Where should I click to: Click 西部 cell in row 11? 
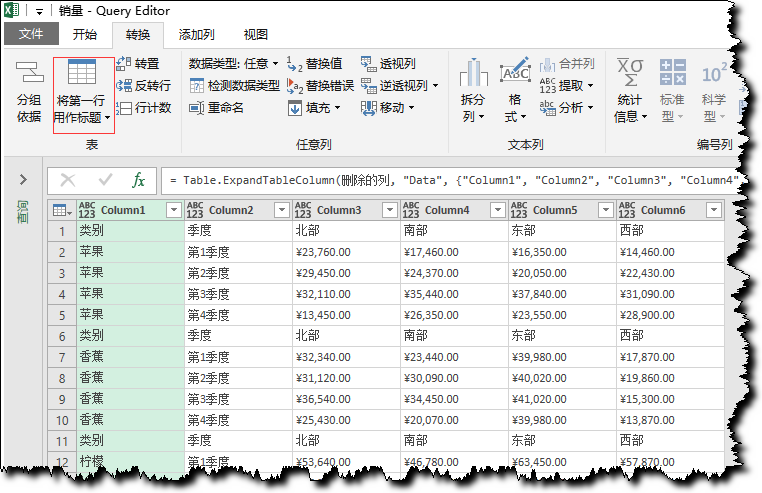click(x=670, y=441)
